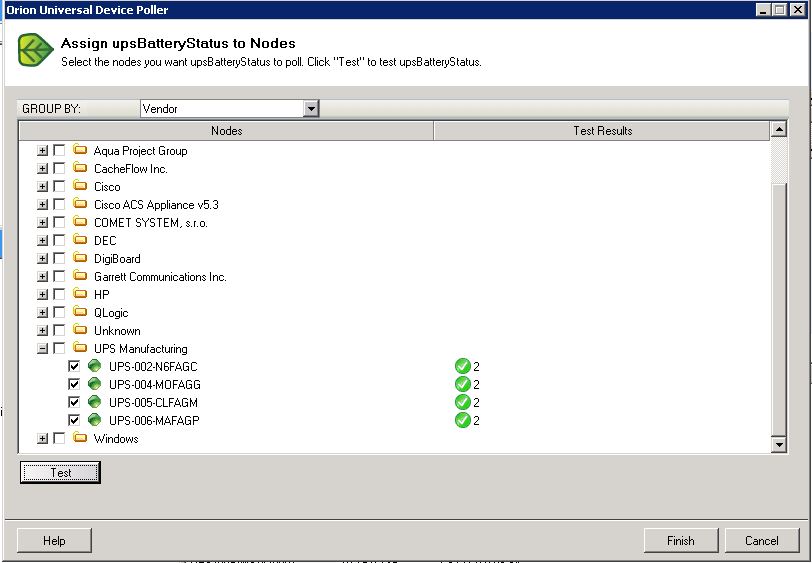Click the Cisco ACS Appliance v5.3 folder icon
The width and height of the screenshot is (812, 563).
point(80,204)
